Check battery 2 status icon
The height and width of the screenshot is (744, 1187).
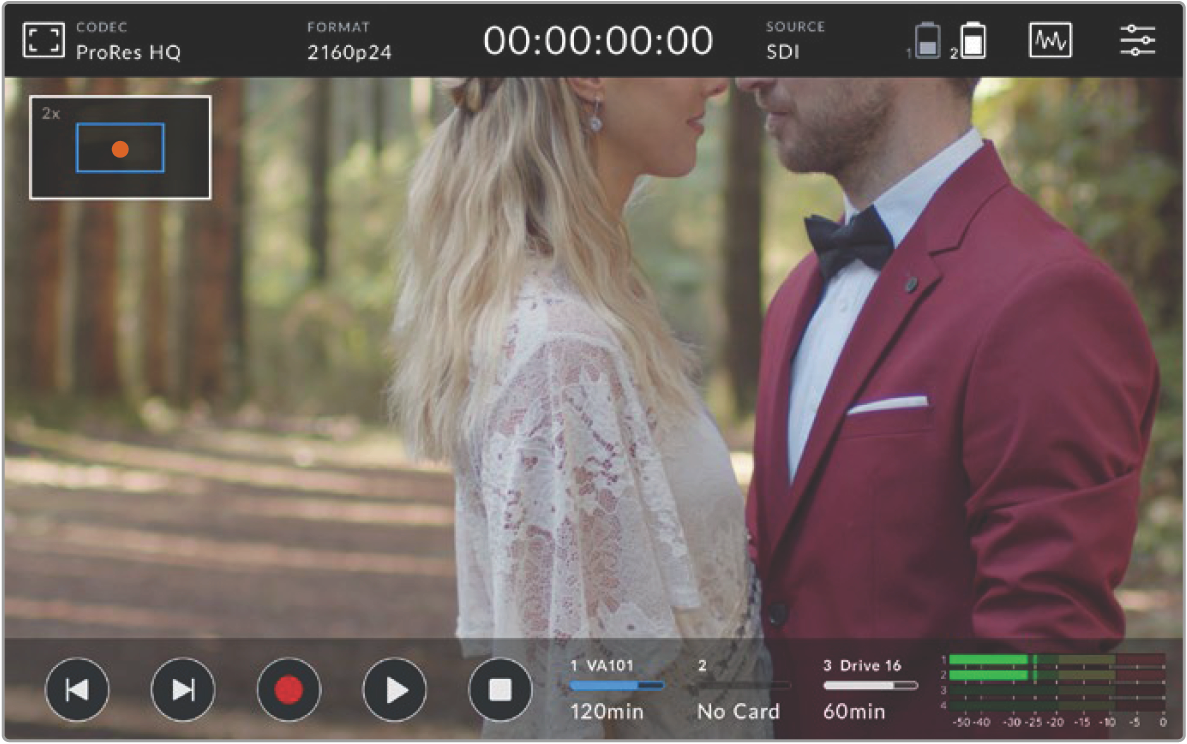click(x=972, y=42)
